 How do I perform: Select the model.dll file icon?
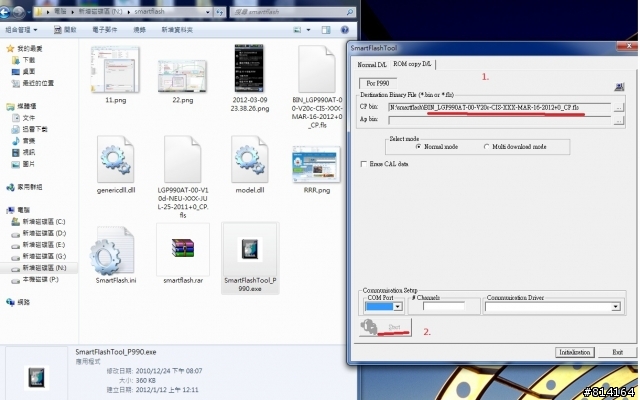[249, 159]
